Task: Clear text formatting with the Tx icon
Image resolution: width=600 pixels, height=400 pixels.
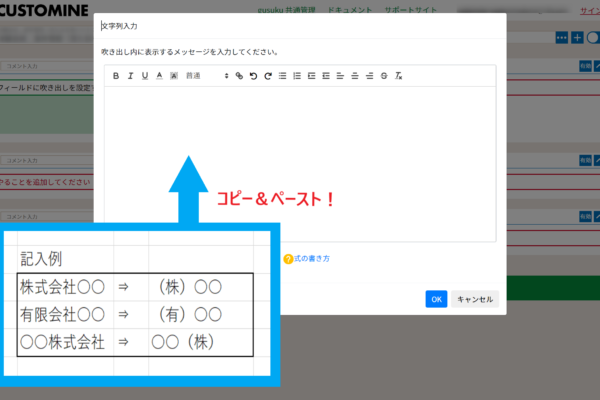Action: coord(399,76)
